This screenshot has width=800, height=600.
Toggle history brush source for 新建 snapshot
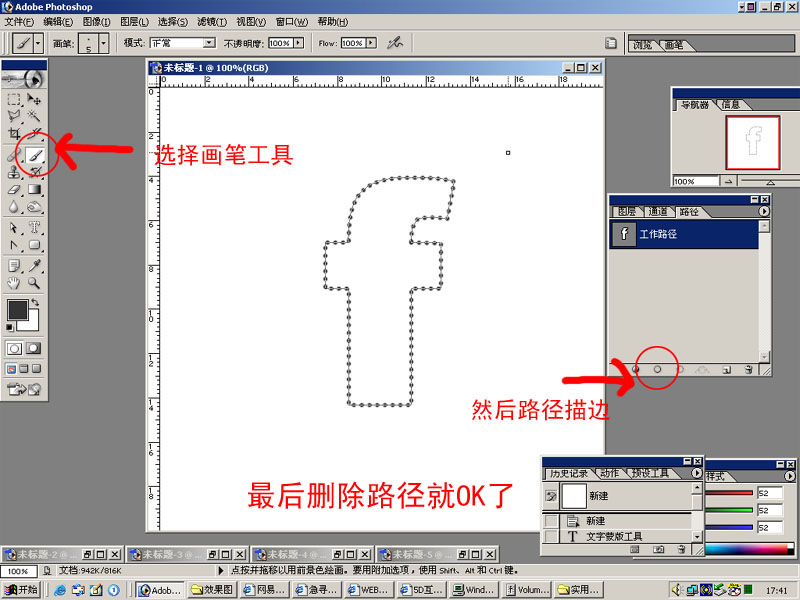[551, 496]
